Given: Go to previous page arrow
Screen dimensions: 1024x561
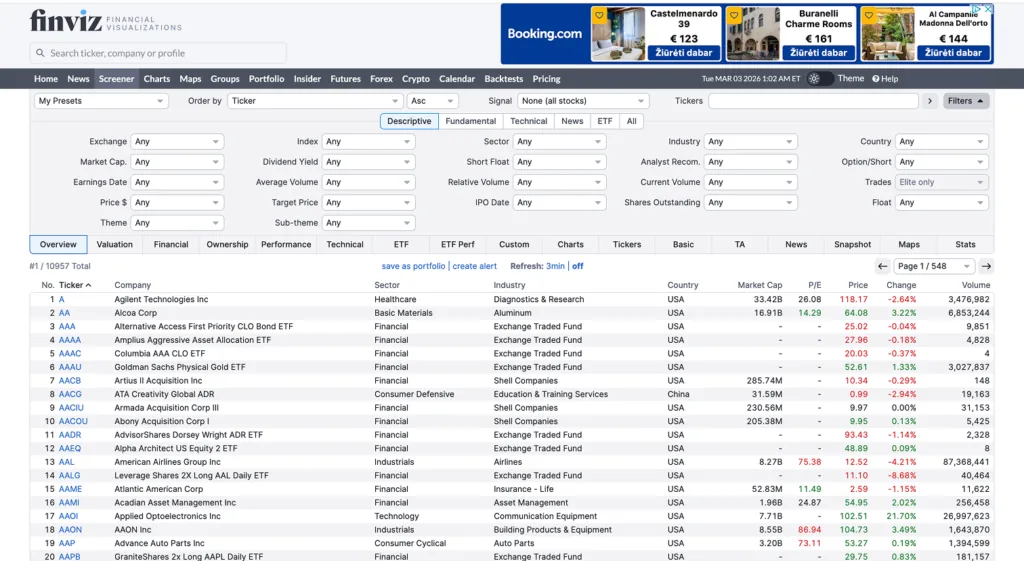Looking at the screenshot, I should (x=882, y=266).
